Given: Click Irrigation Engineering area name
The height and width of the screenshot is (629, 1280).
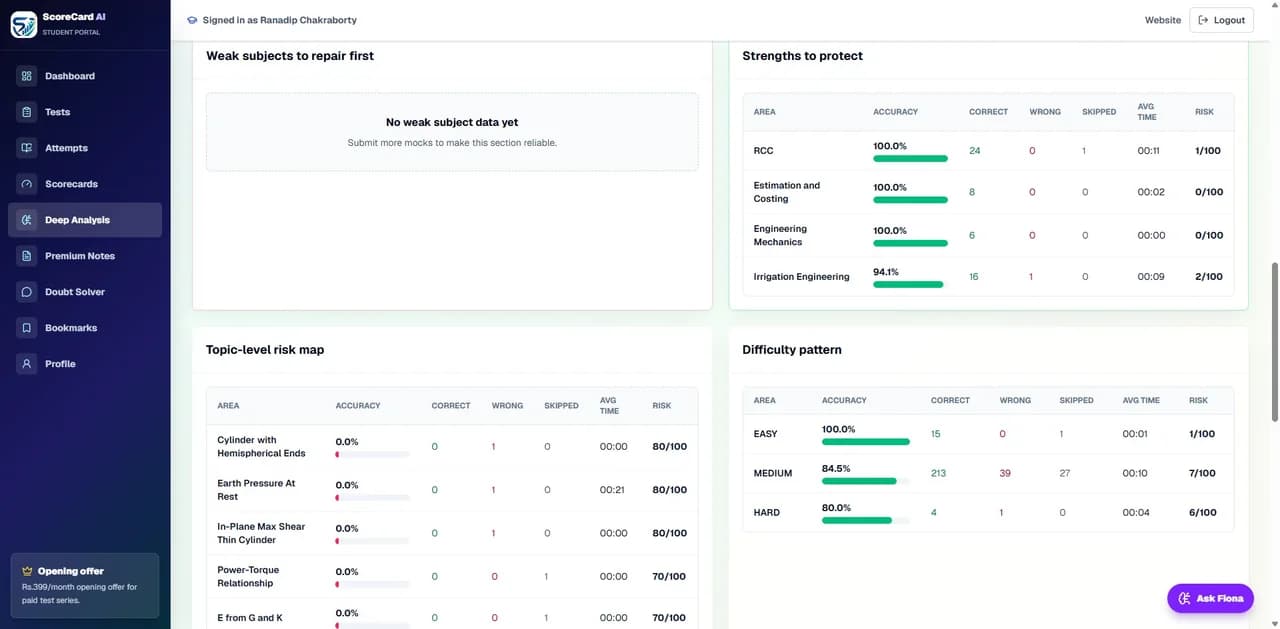Looking at the screenshot, I should tap(801, 277).
